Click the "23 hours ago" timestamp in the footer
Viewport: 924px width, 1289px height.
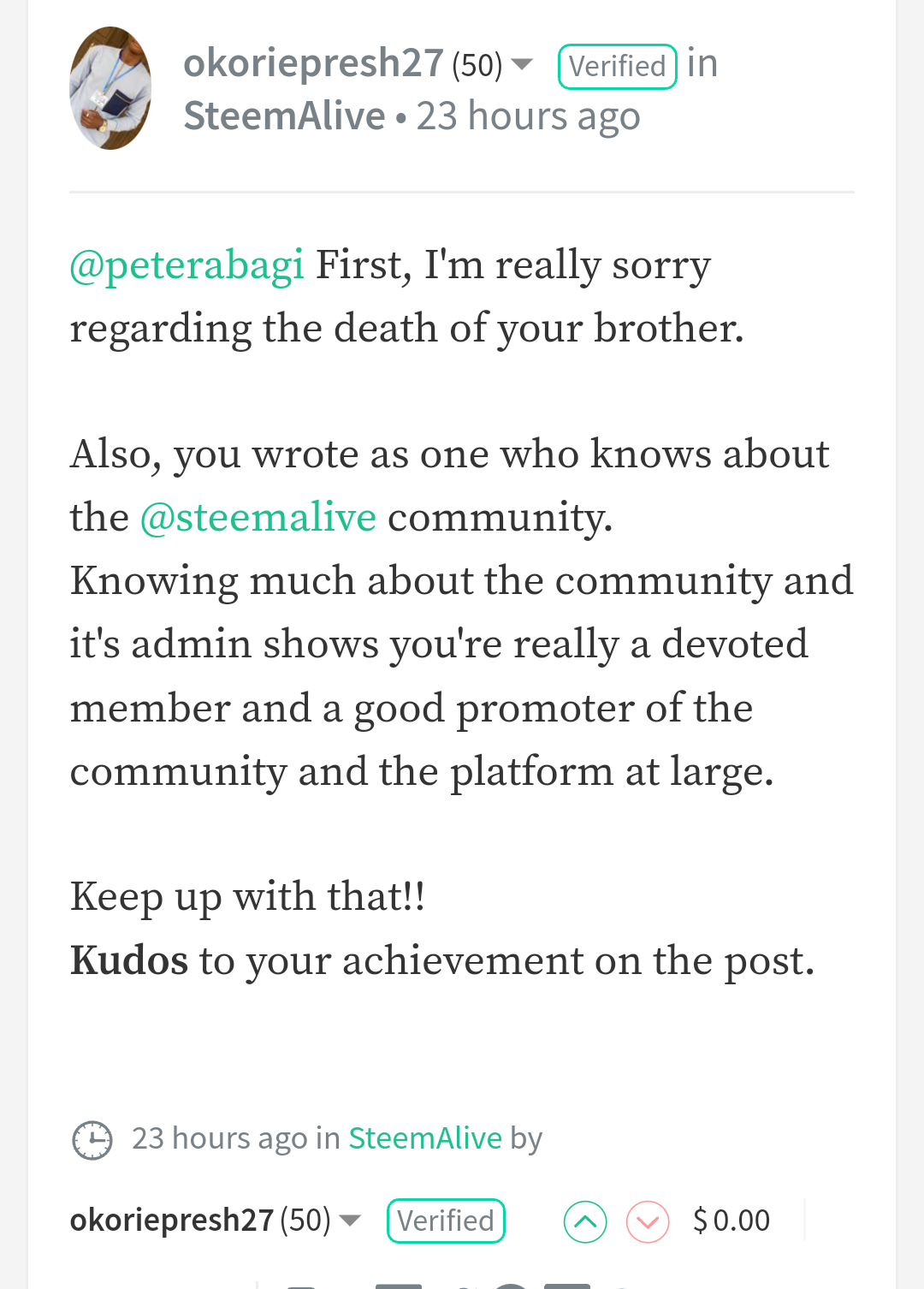(x=219, y=1138)
